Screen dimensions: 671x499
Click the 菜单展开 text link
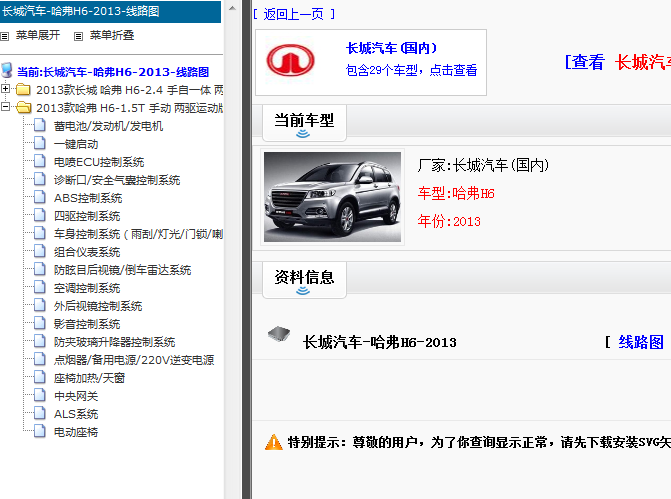point(38,35)
